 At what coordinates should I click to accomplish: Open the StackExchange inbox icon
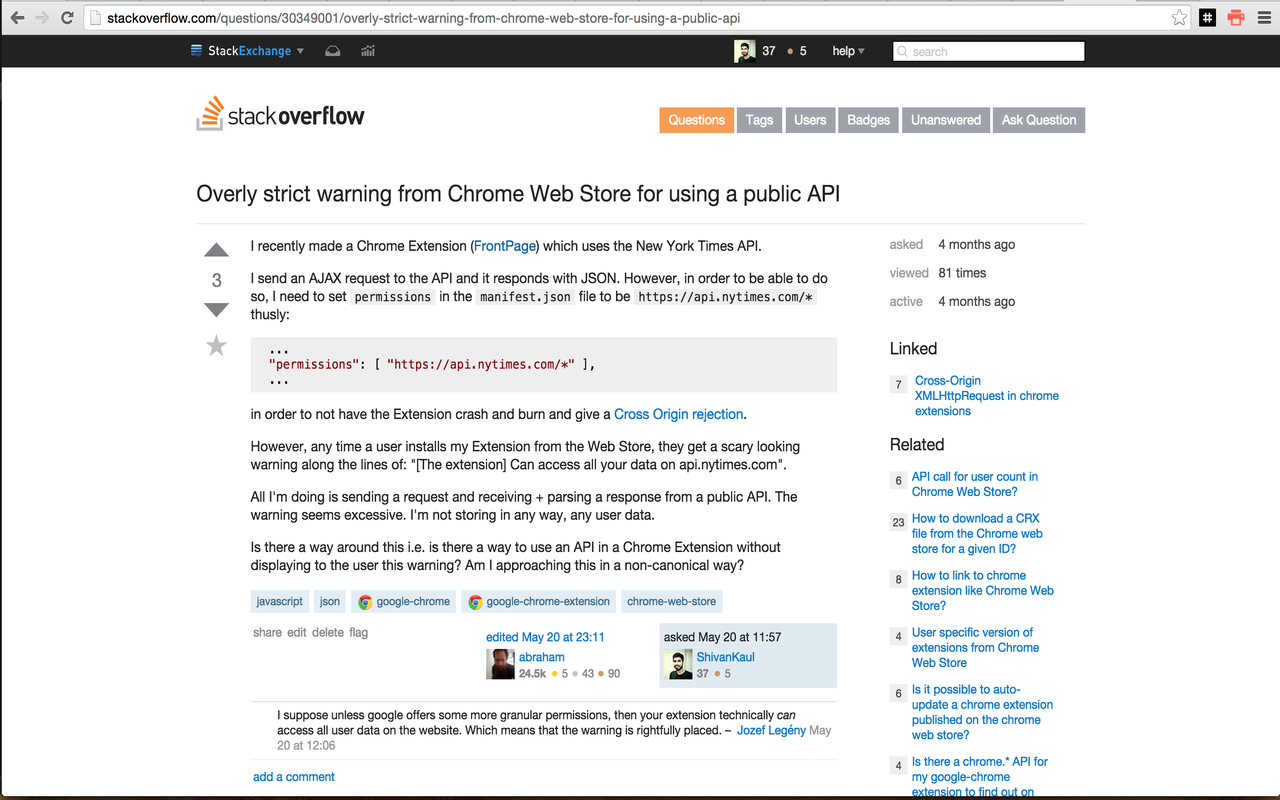click(333, 51)
